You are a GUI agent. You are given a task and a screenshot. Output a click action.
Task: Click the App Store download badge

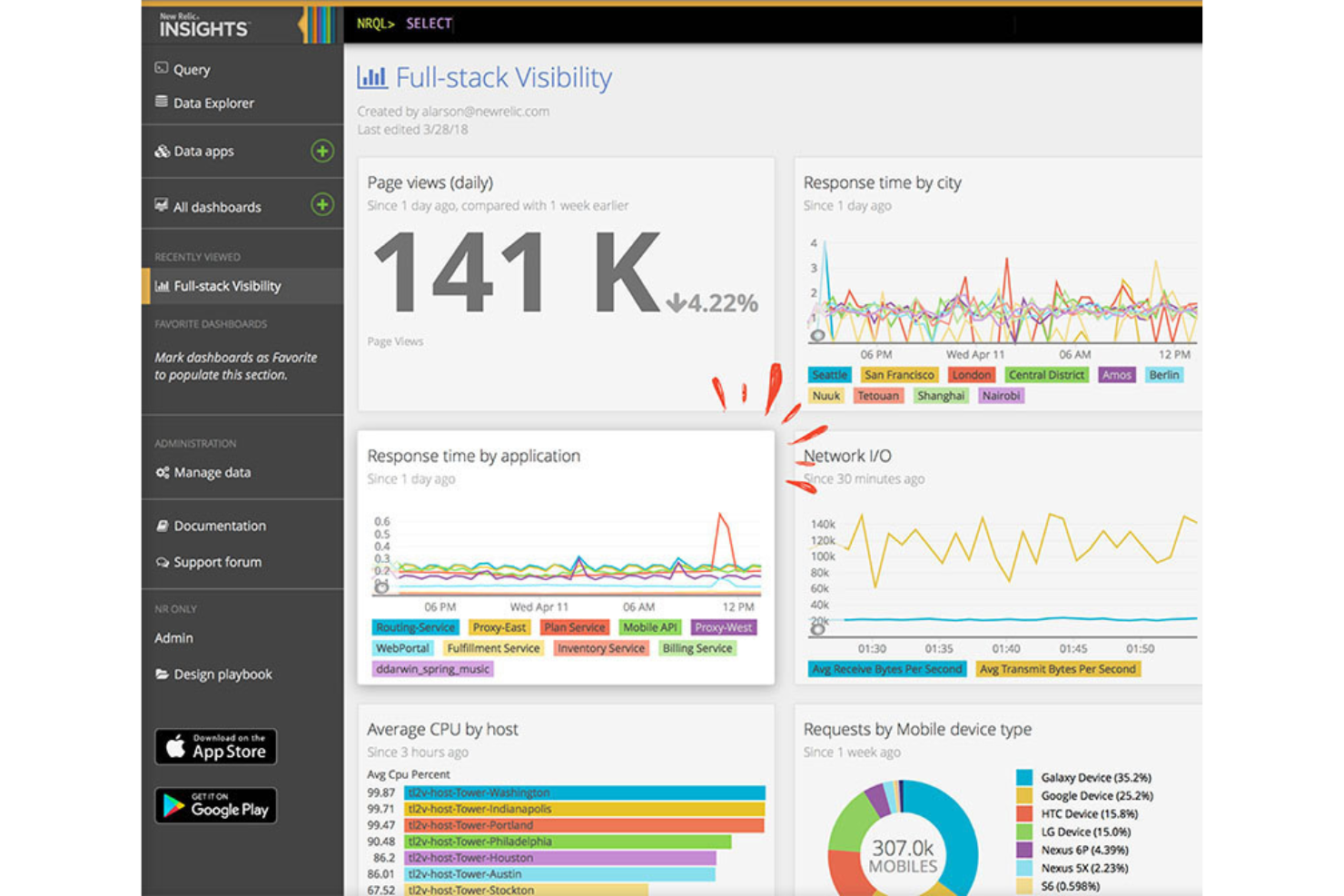point(215,747)
